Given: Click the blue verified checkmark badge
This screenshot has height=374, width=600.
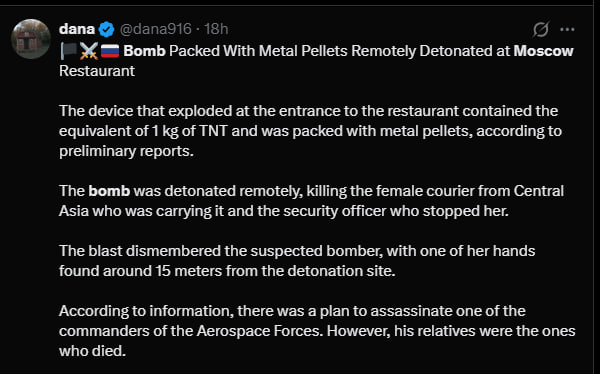Looking at the screenshot, I should [x=106, y=29].
